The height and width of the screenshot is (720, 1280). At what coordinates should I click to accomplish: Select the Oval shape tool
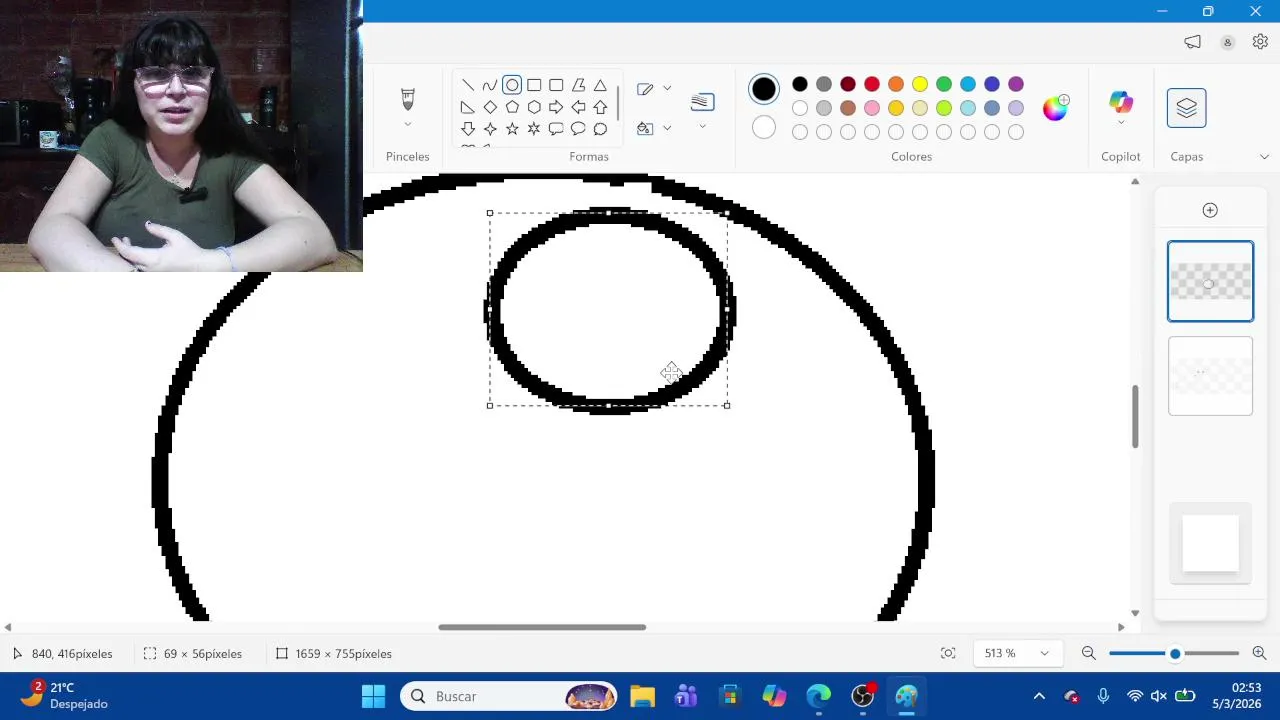tap(512, 85)
